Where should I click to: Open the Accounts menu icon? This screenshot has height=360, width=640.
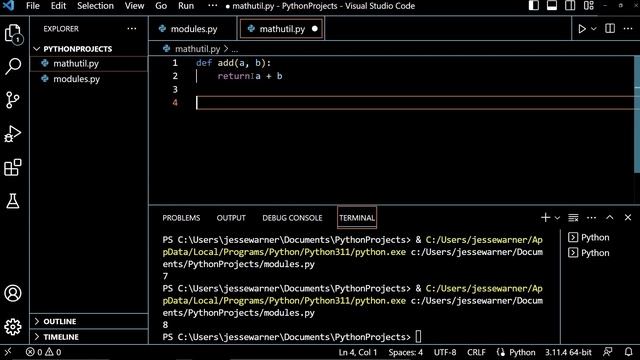(x=13, y=293)
